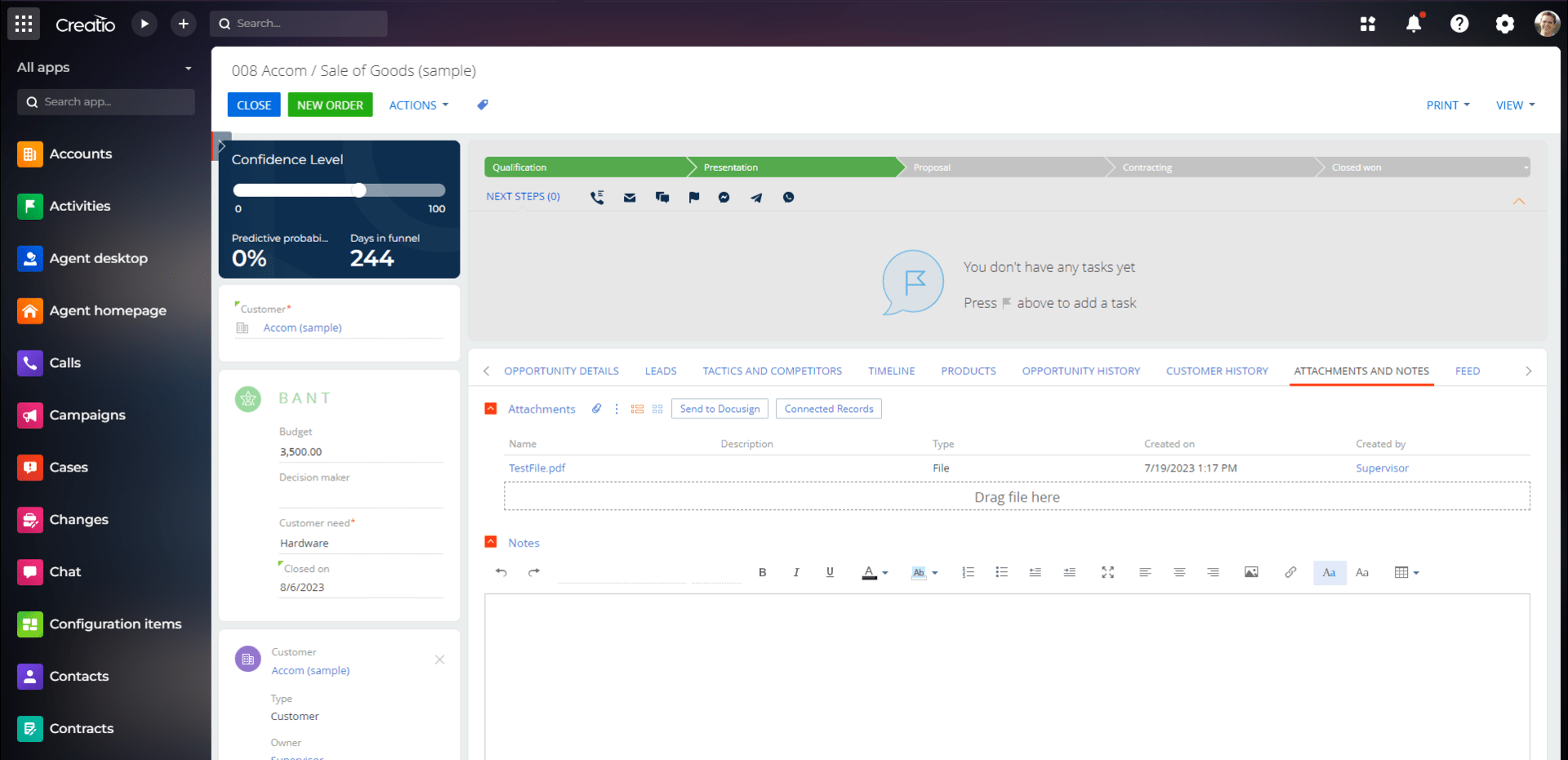Open the Customer History tab
The height and width of the screenshot is (760, 1568).
point(1217,370)
